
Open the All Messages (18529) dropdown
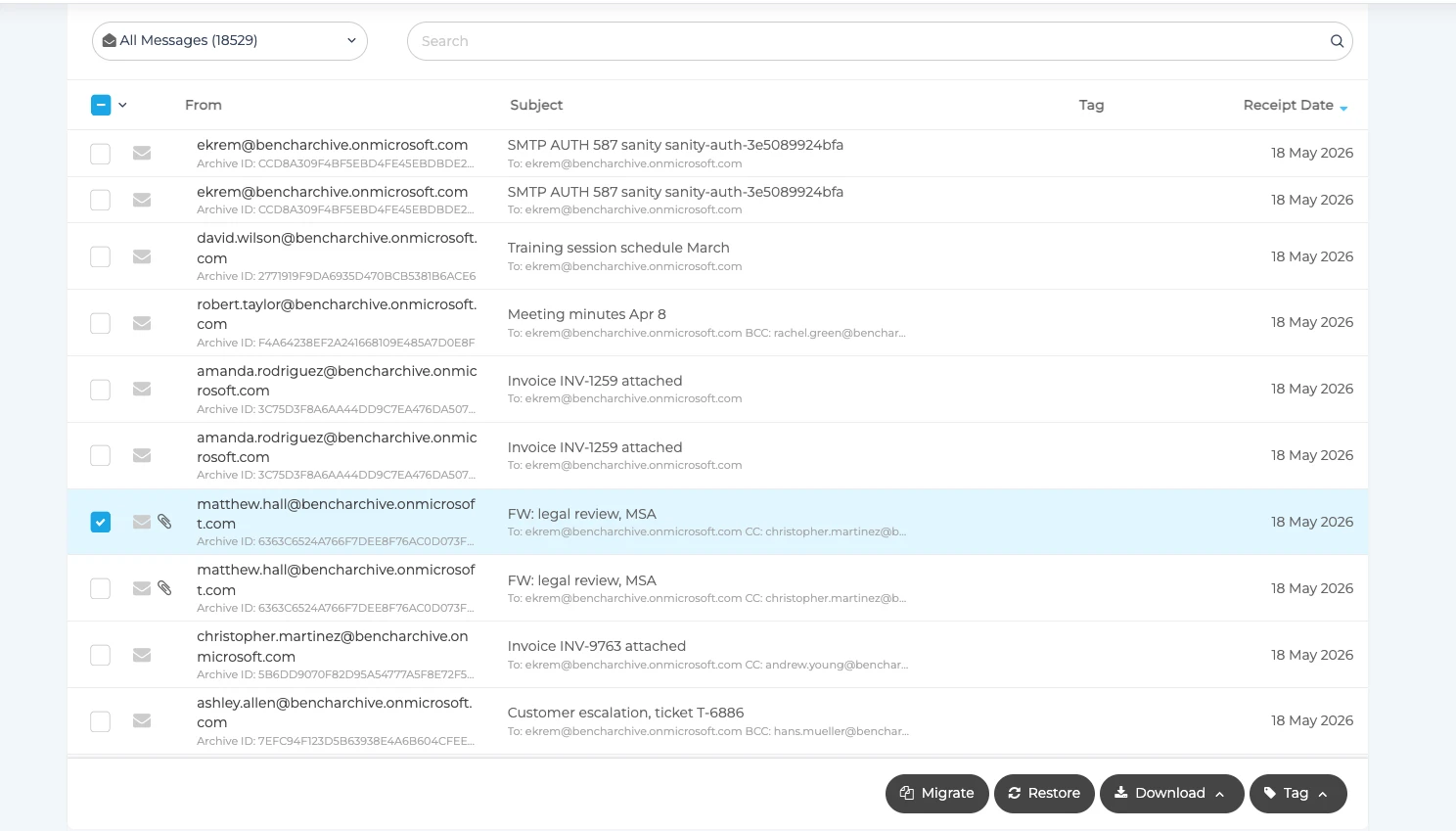pos(230,41)
